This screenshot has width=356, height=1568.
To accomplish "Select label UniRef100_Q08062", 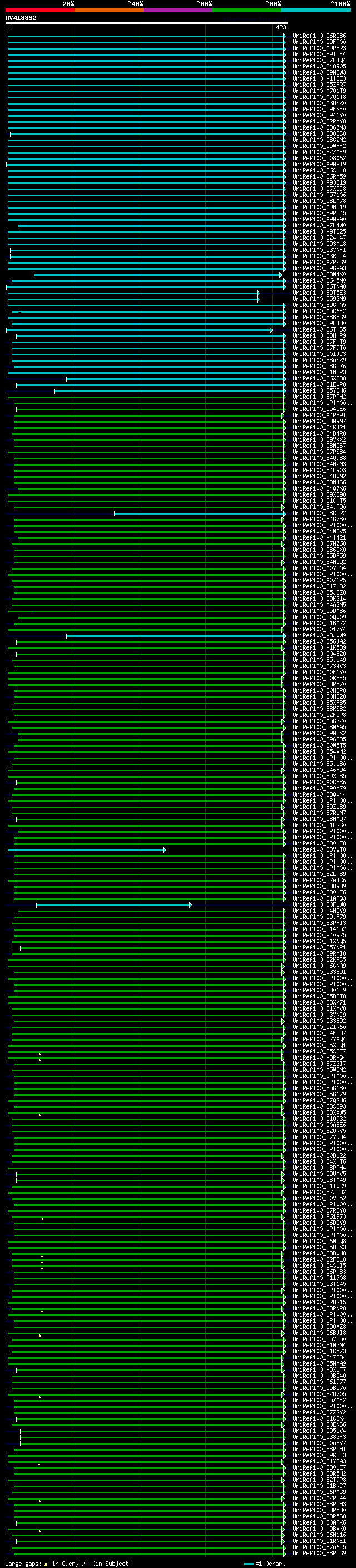I will (x=319, y=159).
